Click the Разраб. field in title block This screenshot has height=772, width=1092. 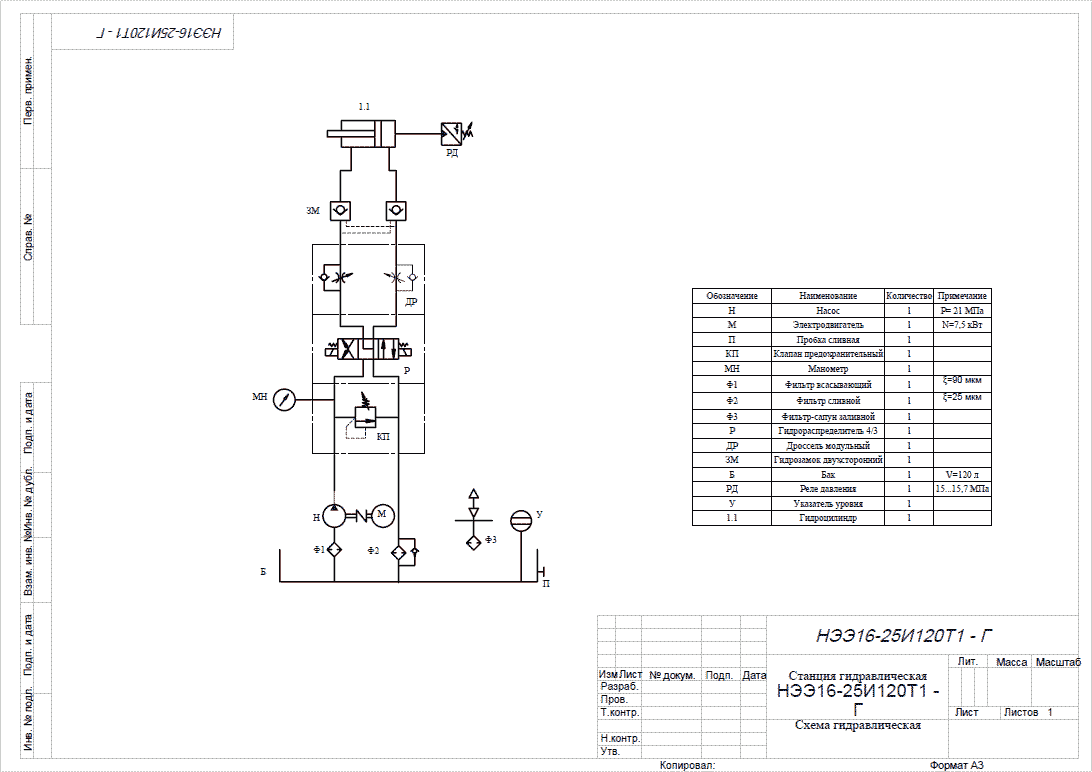(619, 687)
